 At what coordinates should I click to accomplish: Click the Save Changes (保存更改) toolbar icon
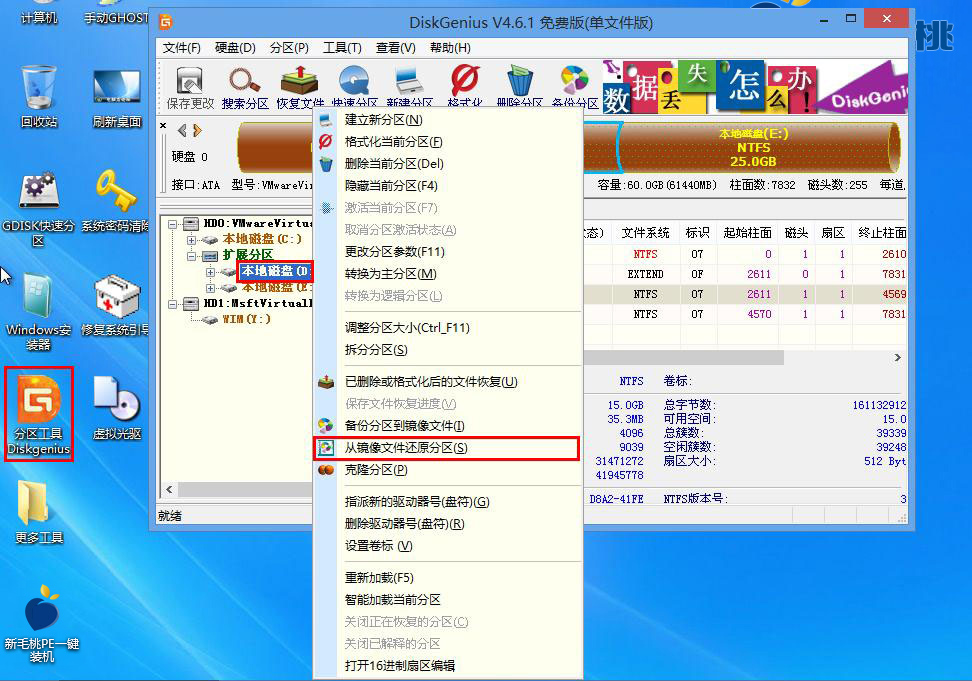(190, 88)
